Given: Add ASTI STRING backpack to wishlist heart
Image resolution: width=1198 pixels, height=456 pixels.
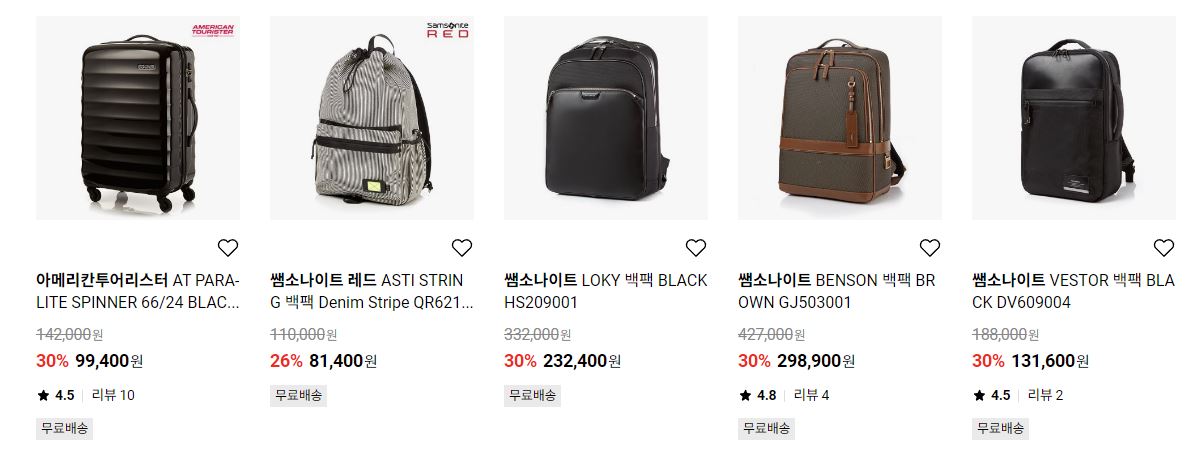Looking at the screenshot, I should pos(461,247).
